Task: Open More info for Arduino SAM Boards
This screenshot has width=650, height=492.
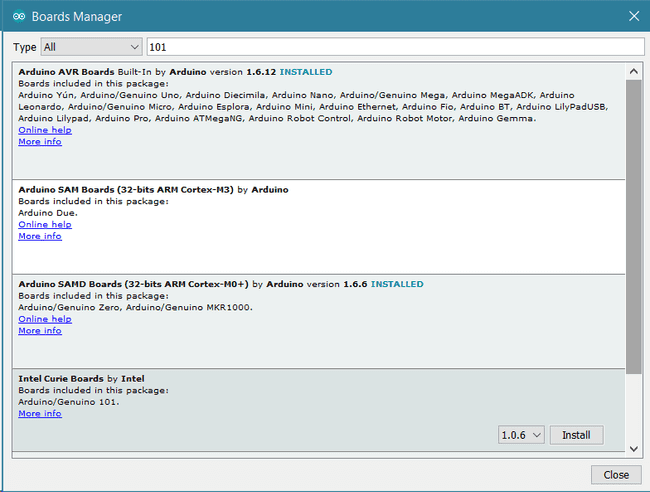Action: click(40, 236)
